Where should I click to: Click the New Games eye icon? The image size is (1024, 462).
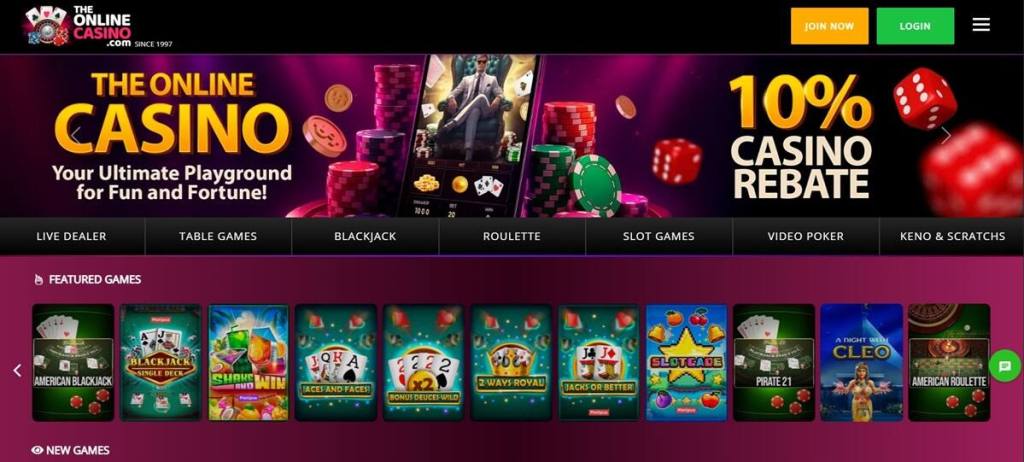37,450
